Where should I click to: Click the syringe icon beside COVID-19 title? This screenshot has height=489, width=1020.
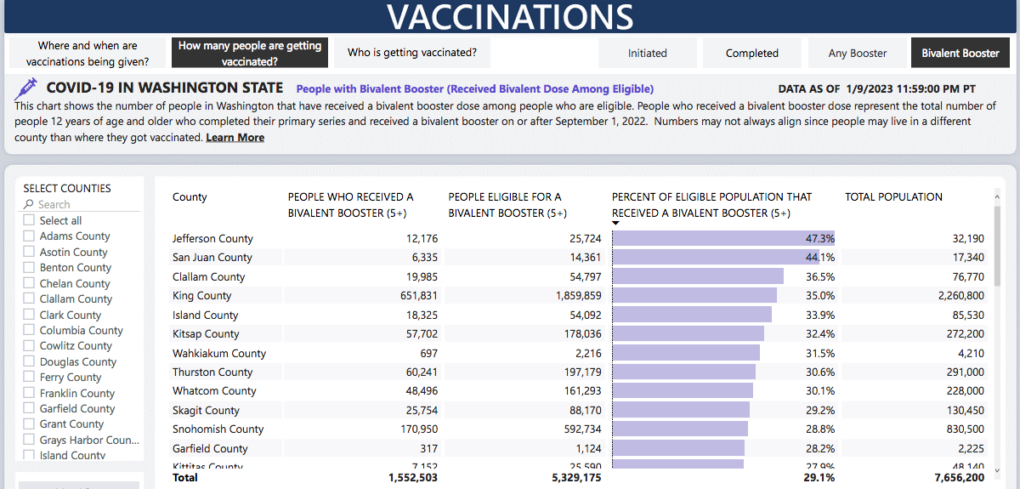pos(27,89)
